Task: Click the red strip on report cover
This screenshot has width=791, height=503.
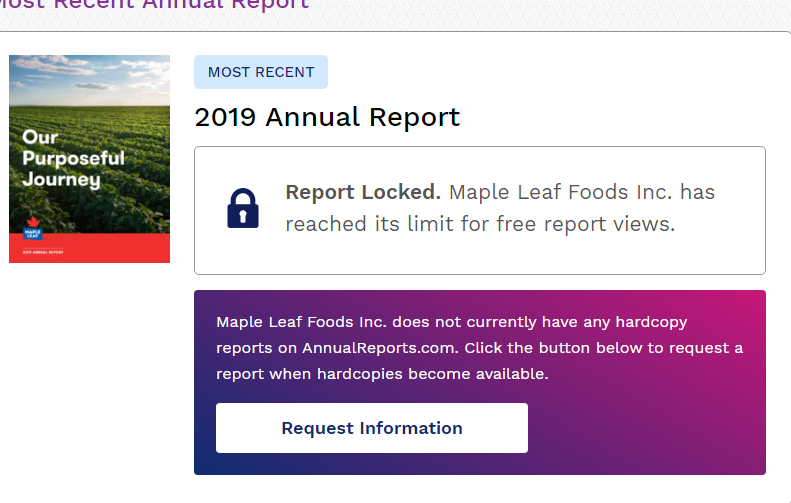Action: click(89, 248)
